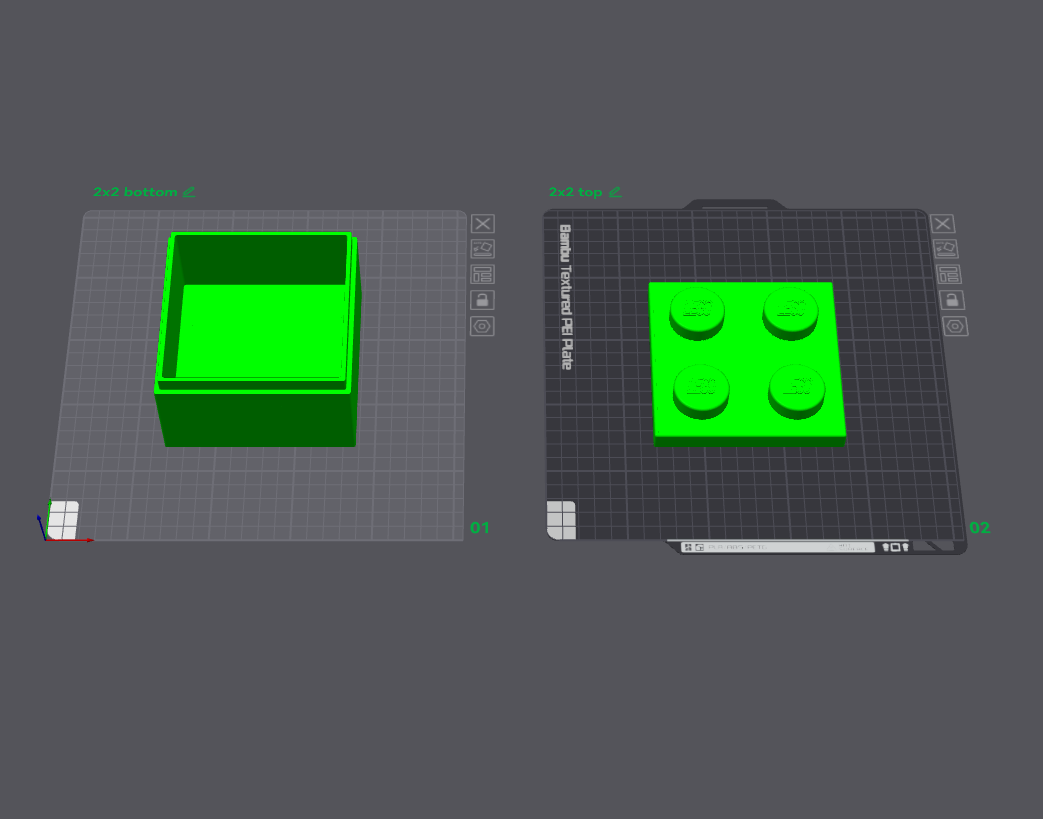This screenshot has height=819, width=1043.
Task: Auto-orient objects on the 2x2 top plate
Action: tap(945, 249)
